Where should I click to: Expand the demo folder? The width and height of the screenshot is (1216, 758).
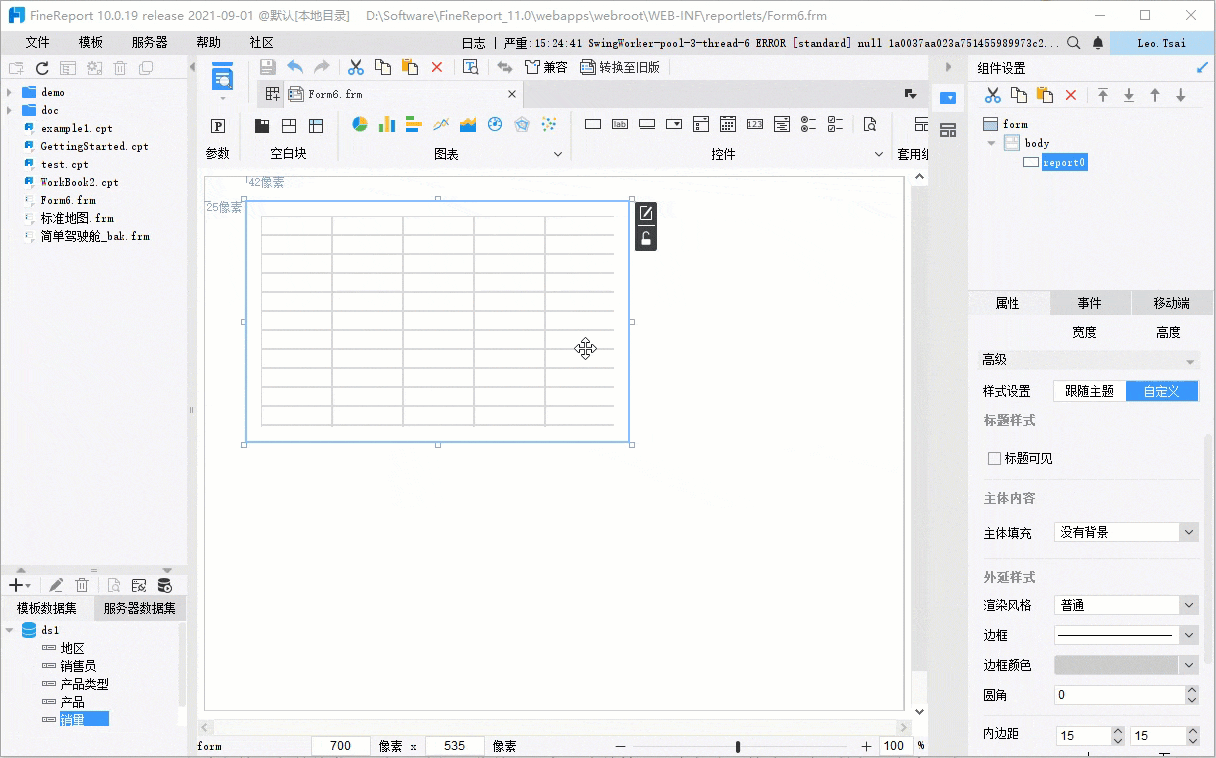[x=10, y=92]
